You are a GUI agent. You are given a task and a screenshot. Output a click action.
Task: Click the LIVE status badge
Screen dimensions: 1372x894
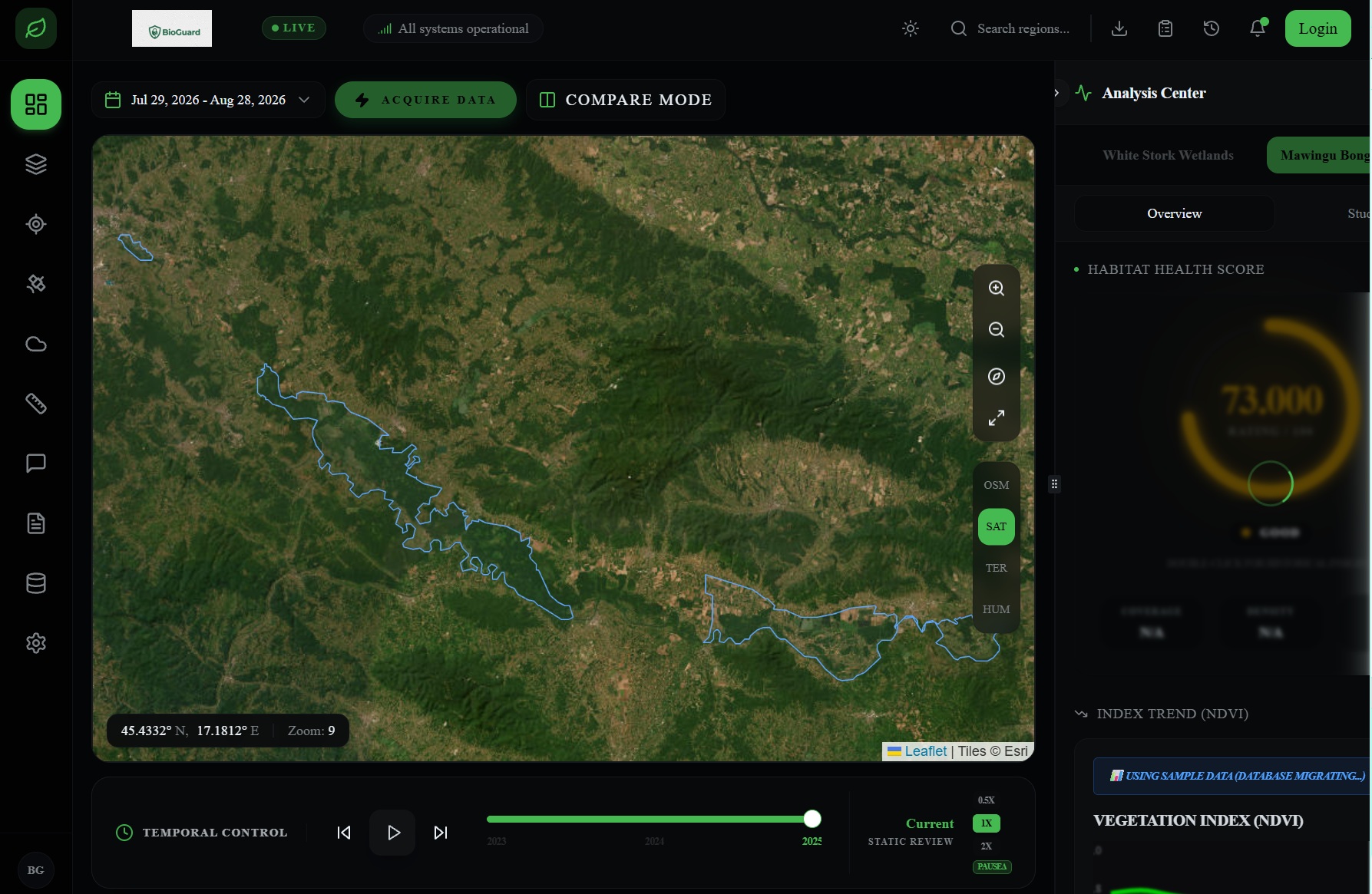pyautogui.click(x=294, y=28)
